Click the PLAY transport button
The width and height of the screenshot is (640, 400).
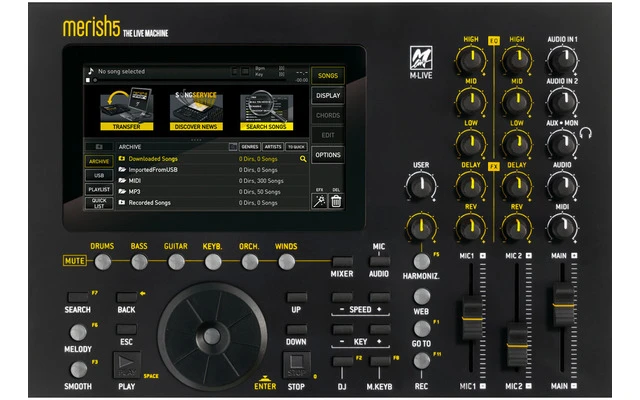point(127,364)
